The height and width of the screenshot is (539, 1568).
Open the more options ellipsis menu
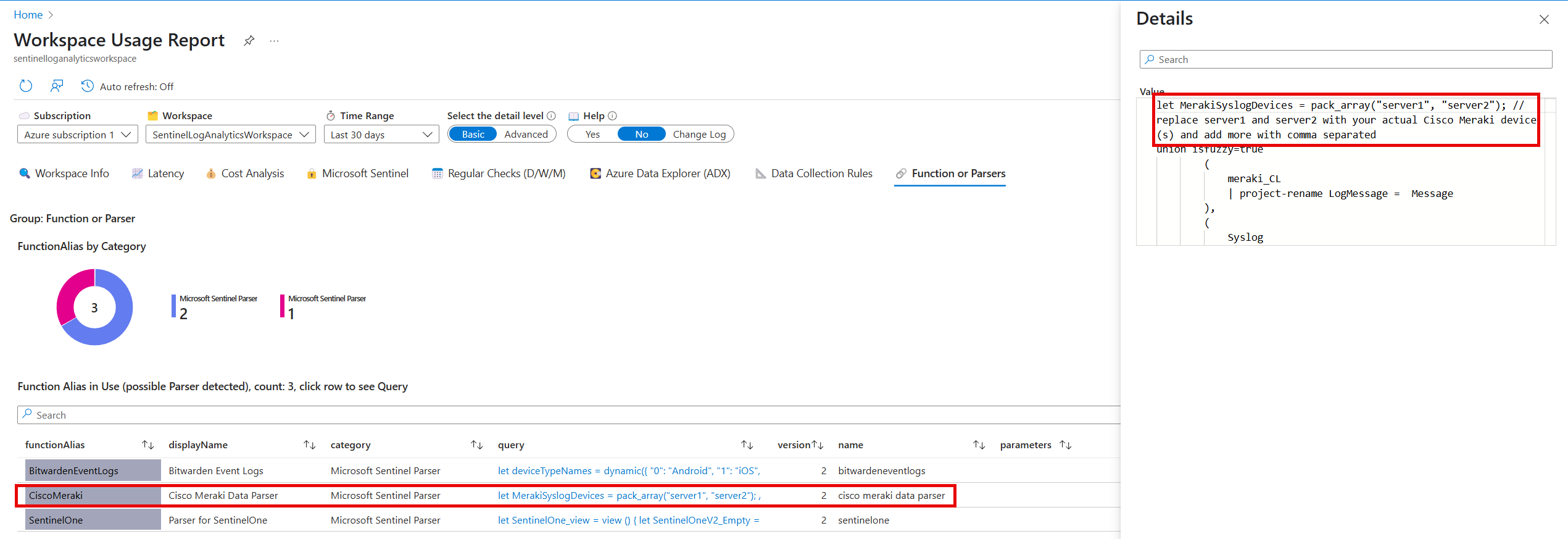click(x=275, y=41)
